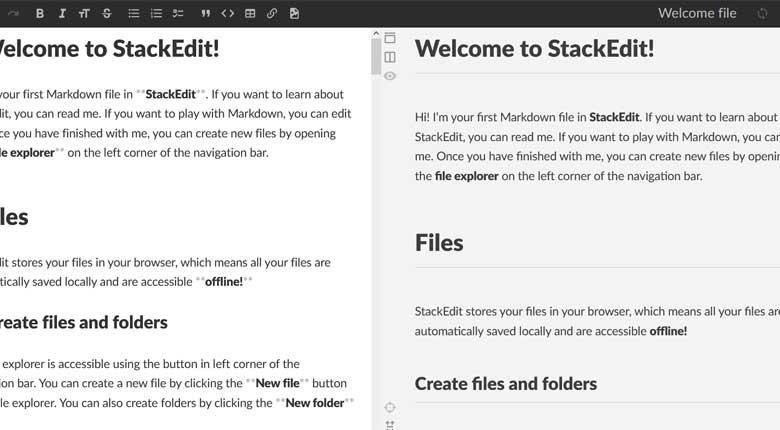Toggle reader mode eye icon
Viewport: 780px width, 430px height.
pos(390,76)
